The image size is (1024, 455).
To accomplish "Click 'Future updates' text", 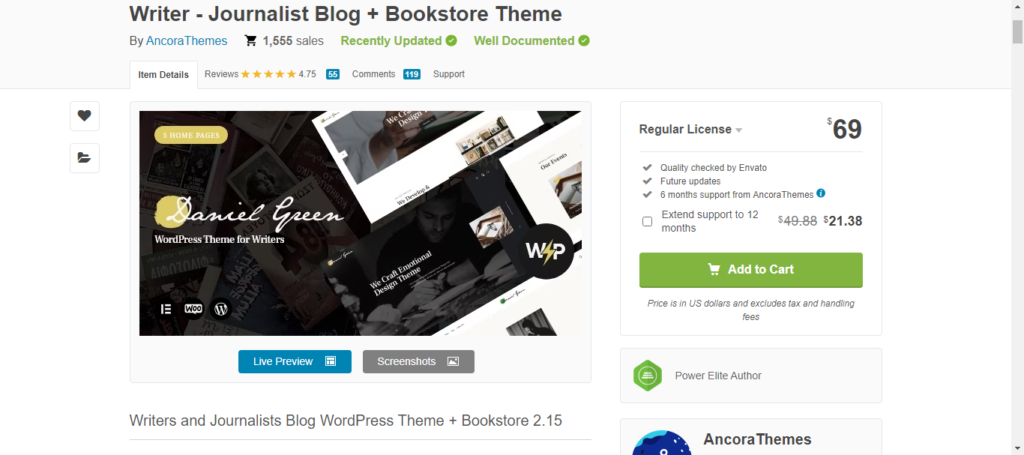I will tap(690, 181).
